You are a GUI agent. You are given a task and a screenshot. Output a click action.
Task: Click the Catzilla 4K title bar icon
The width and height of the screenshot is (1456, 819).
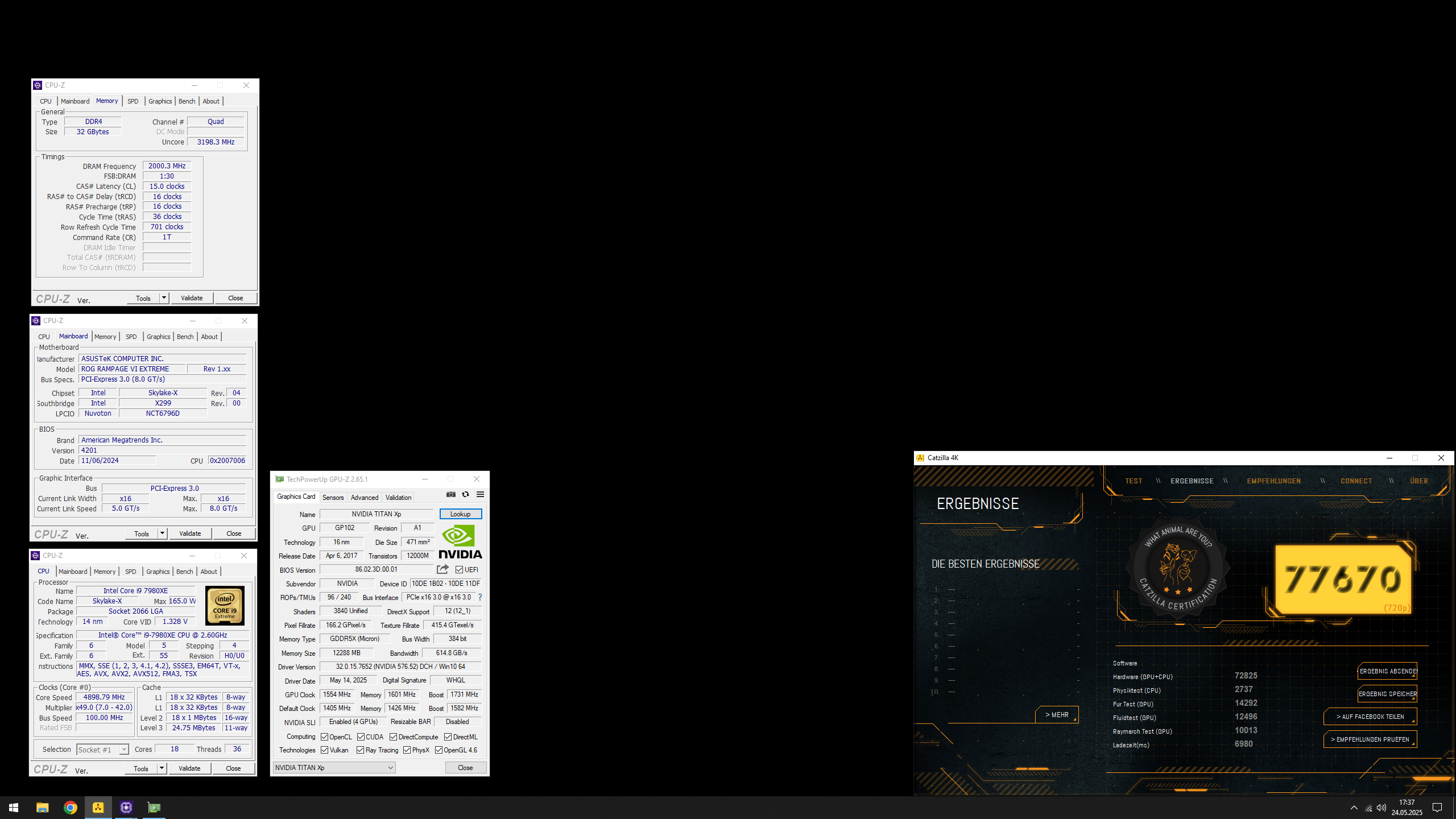point(920,458)
